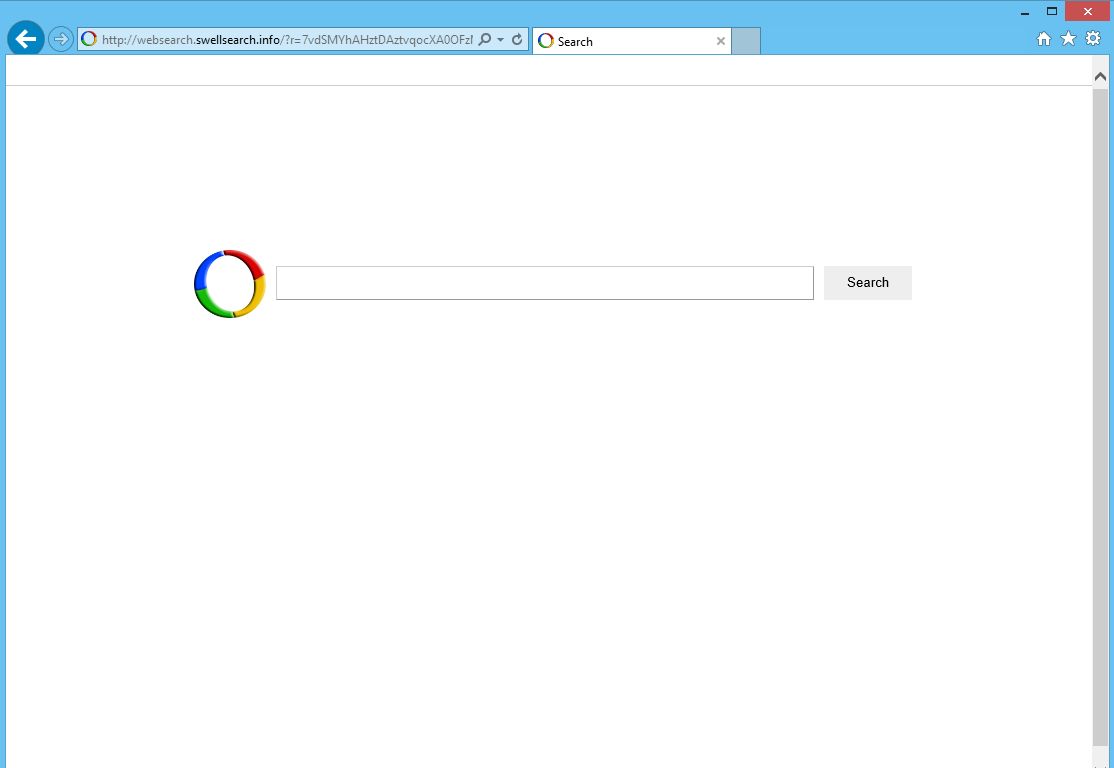Open Favorites with the star icon
The width and height of the screenshot is (1114, 768).
[1068, 38]
